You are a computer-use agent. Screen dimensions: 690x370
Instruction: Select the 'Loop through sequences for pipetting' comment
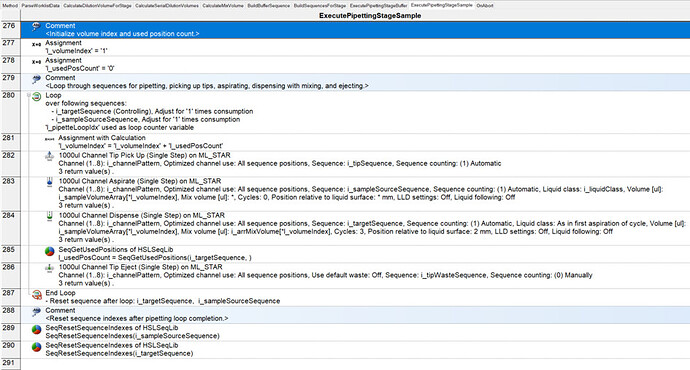[207, 86]
